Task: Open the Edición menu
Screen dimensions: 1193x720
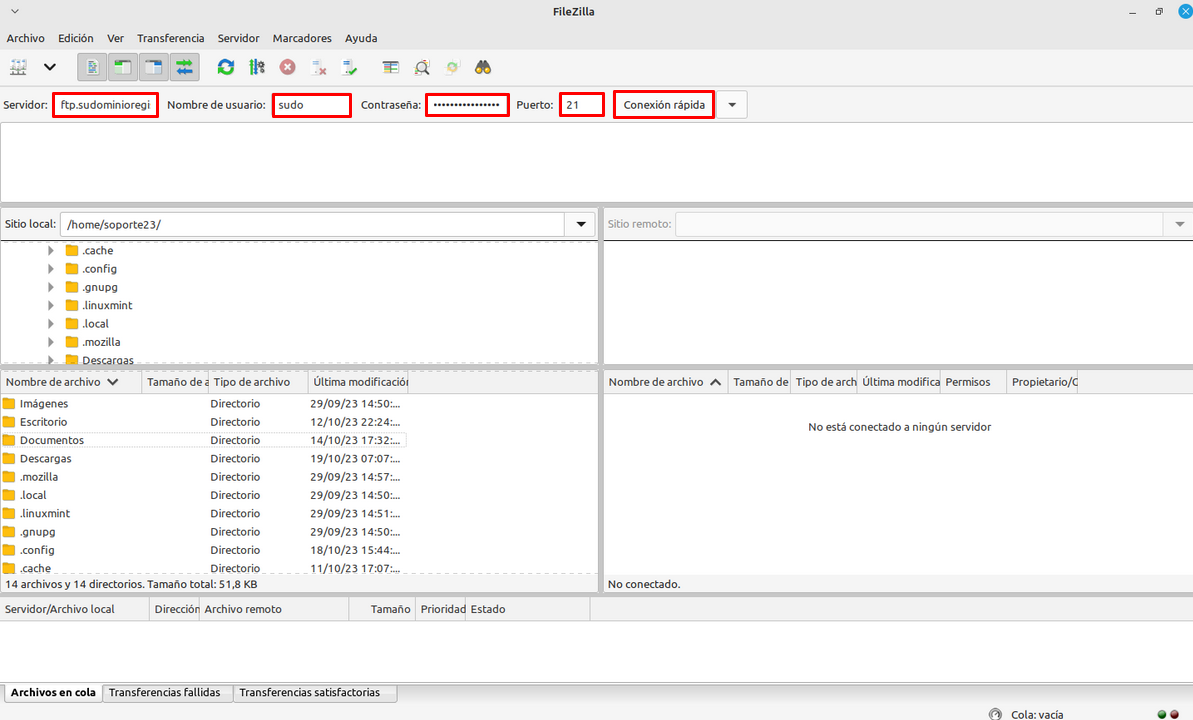Action: 76,38
